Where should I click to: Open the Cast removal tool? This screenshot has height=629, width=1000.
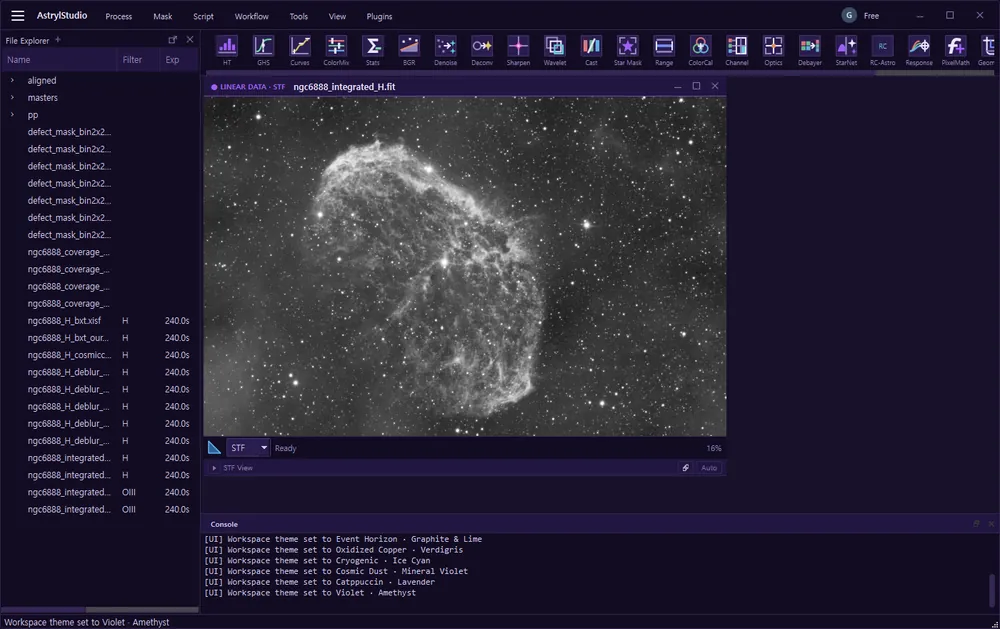click(x=591, y=50)
